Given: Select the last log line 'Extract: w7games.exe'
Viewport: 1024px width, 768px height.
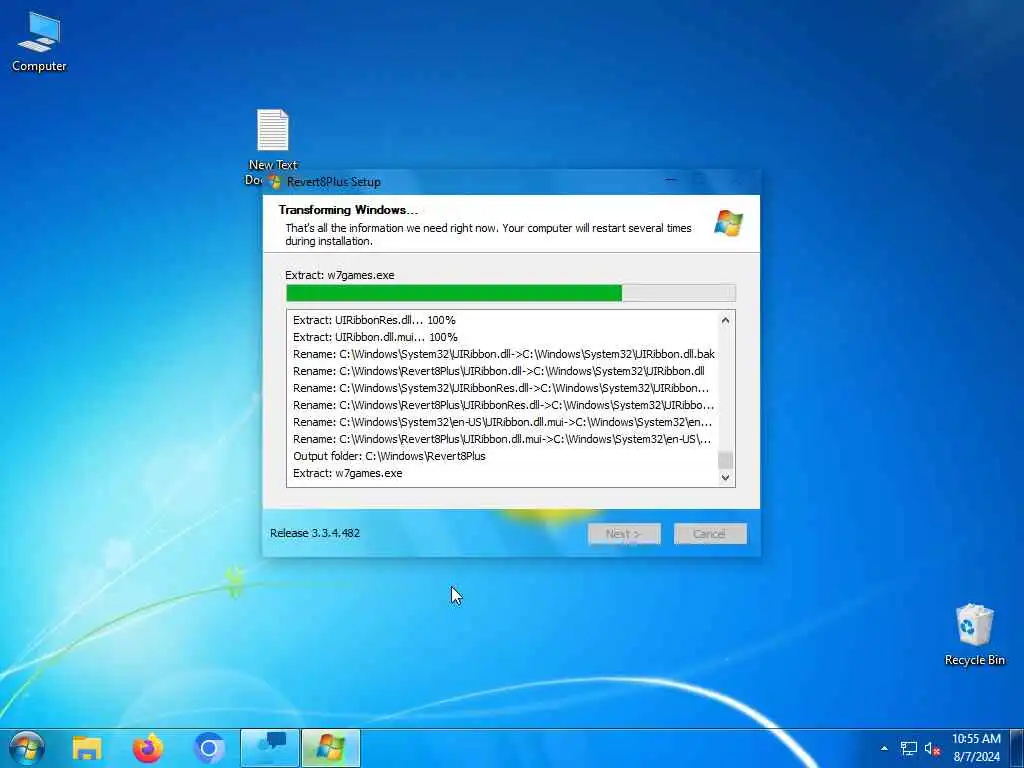Looking at the screenshot, I should coord(347,473).
